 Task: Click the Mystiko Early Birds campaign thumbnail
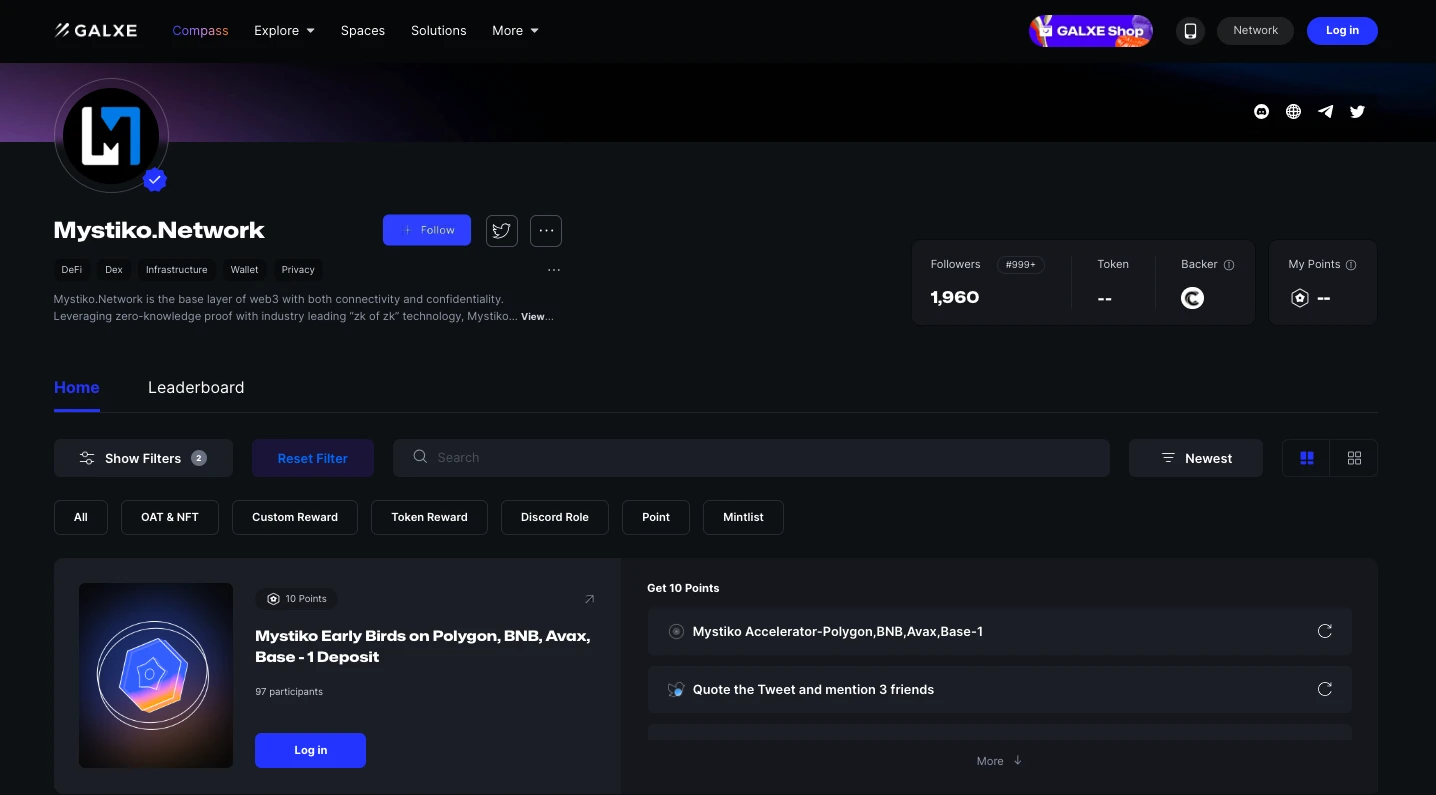pyautogui.click(x=156, y=675)
